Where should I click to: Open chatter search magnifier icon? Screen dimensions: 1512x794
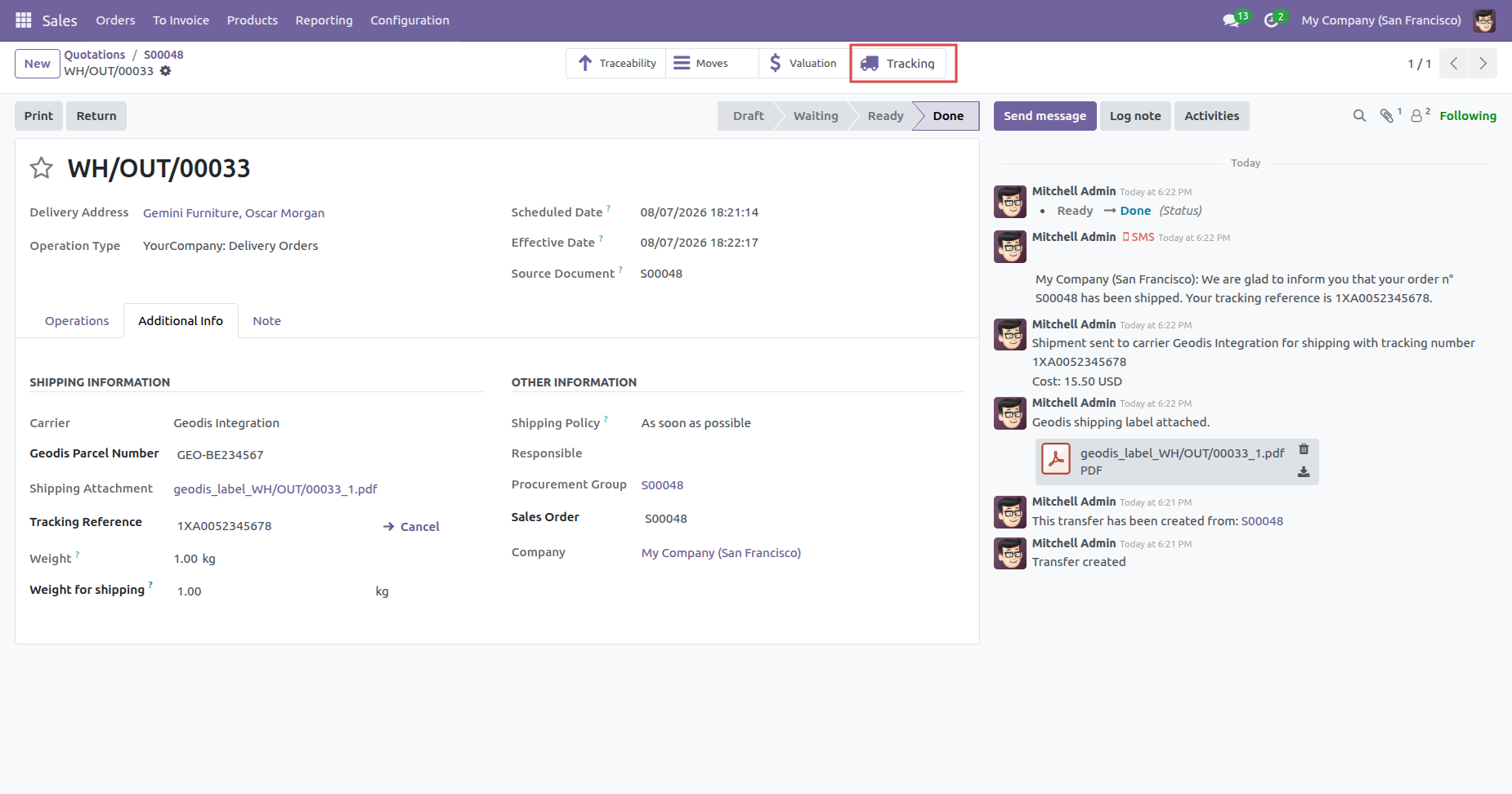pos(1359,116)
